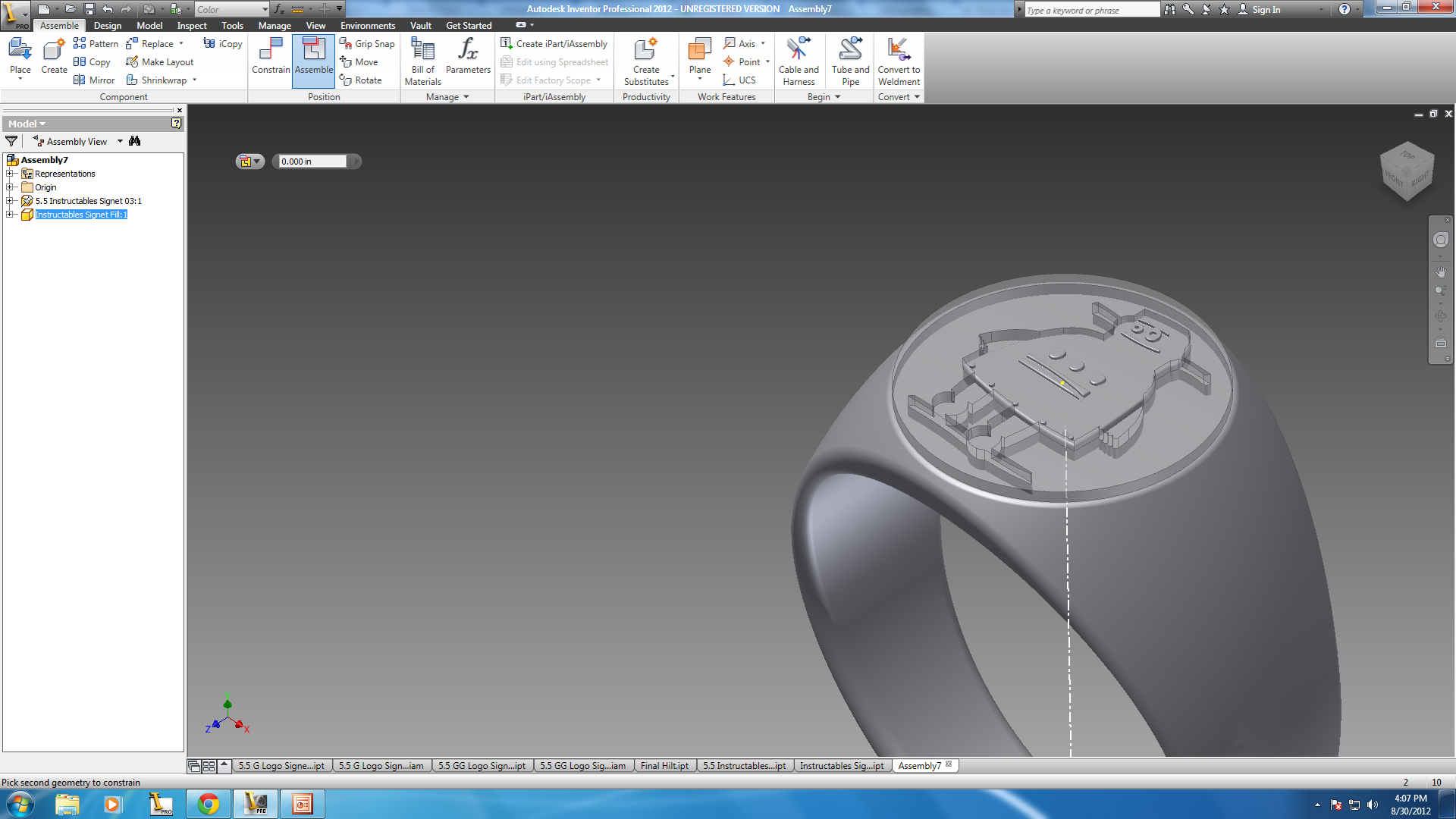Click the Sign In button
Image resolution: width=1456 pixels, height=819 pixels.
pyautogui.click(x=1258, y=9)
